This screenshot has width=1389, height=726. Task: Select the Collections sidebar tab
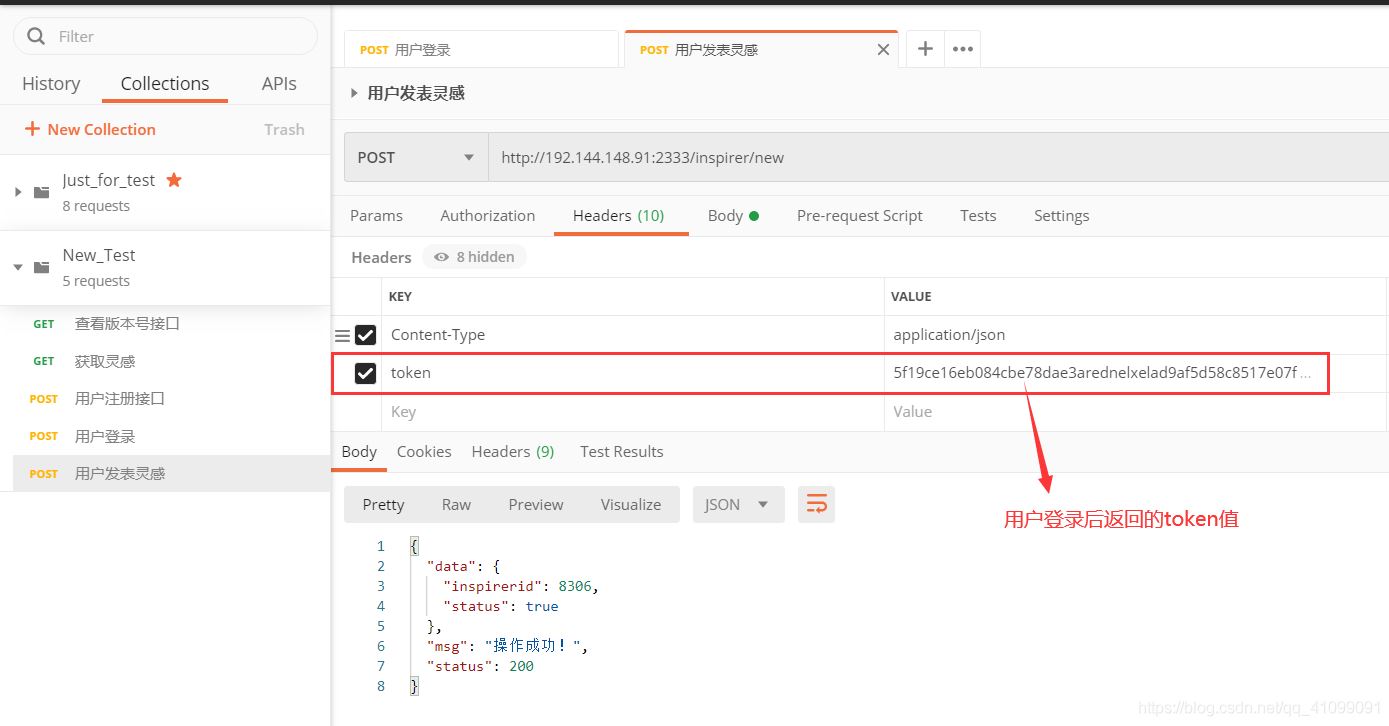[x=165, y=84]
